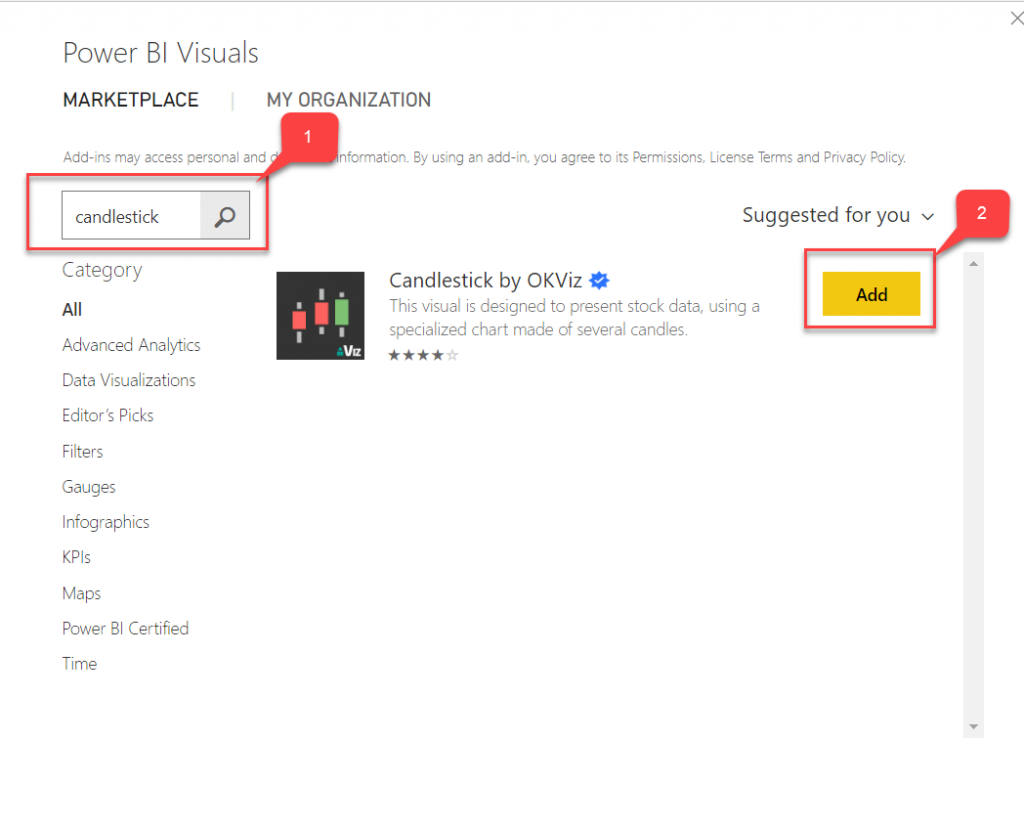Click the magnifying glass search icon
This screenshot has width=1024, height=828.
click(x=225, y=216)
